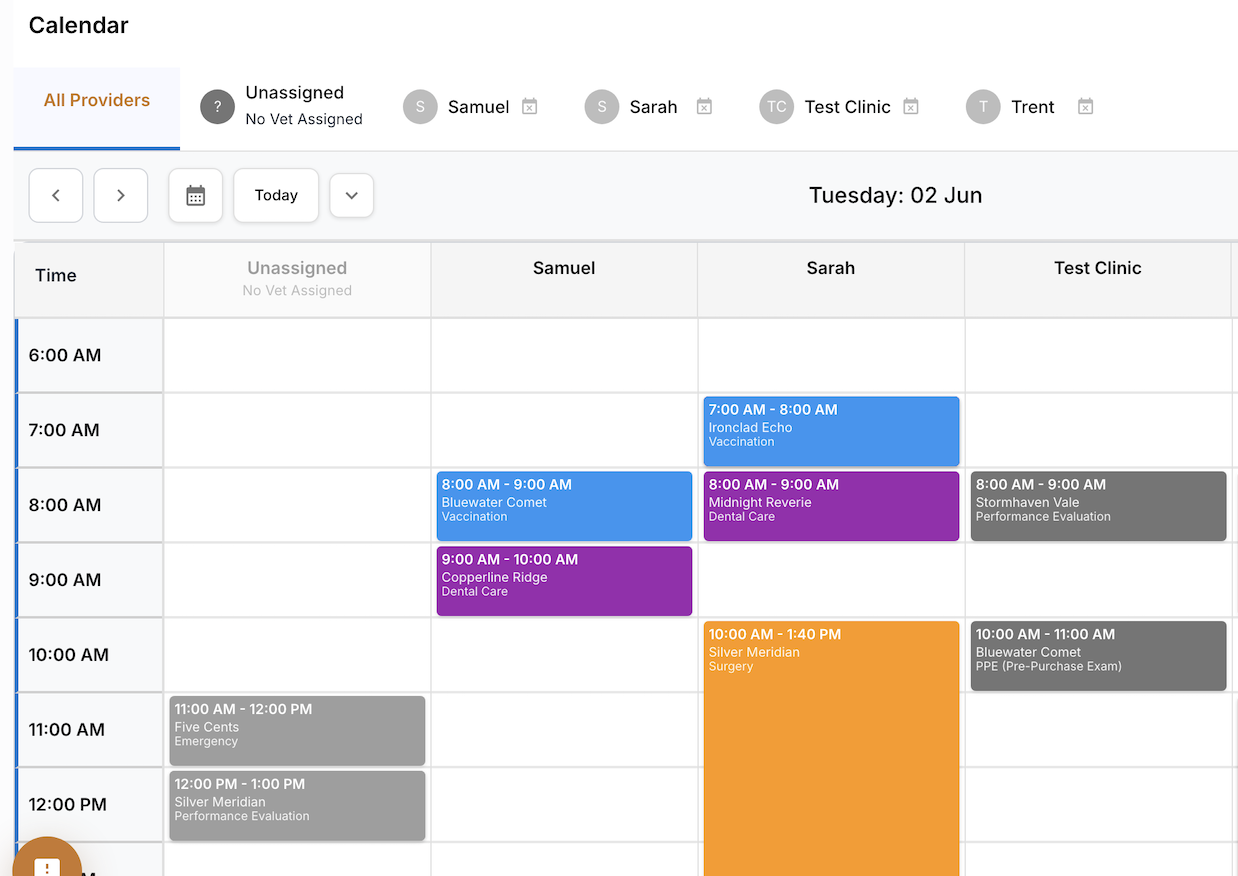Screen dimensions: 1238x876
Task: Open Silver Meridian Performance Evaluation appointment
Action: tap(297, 806)
